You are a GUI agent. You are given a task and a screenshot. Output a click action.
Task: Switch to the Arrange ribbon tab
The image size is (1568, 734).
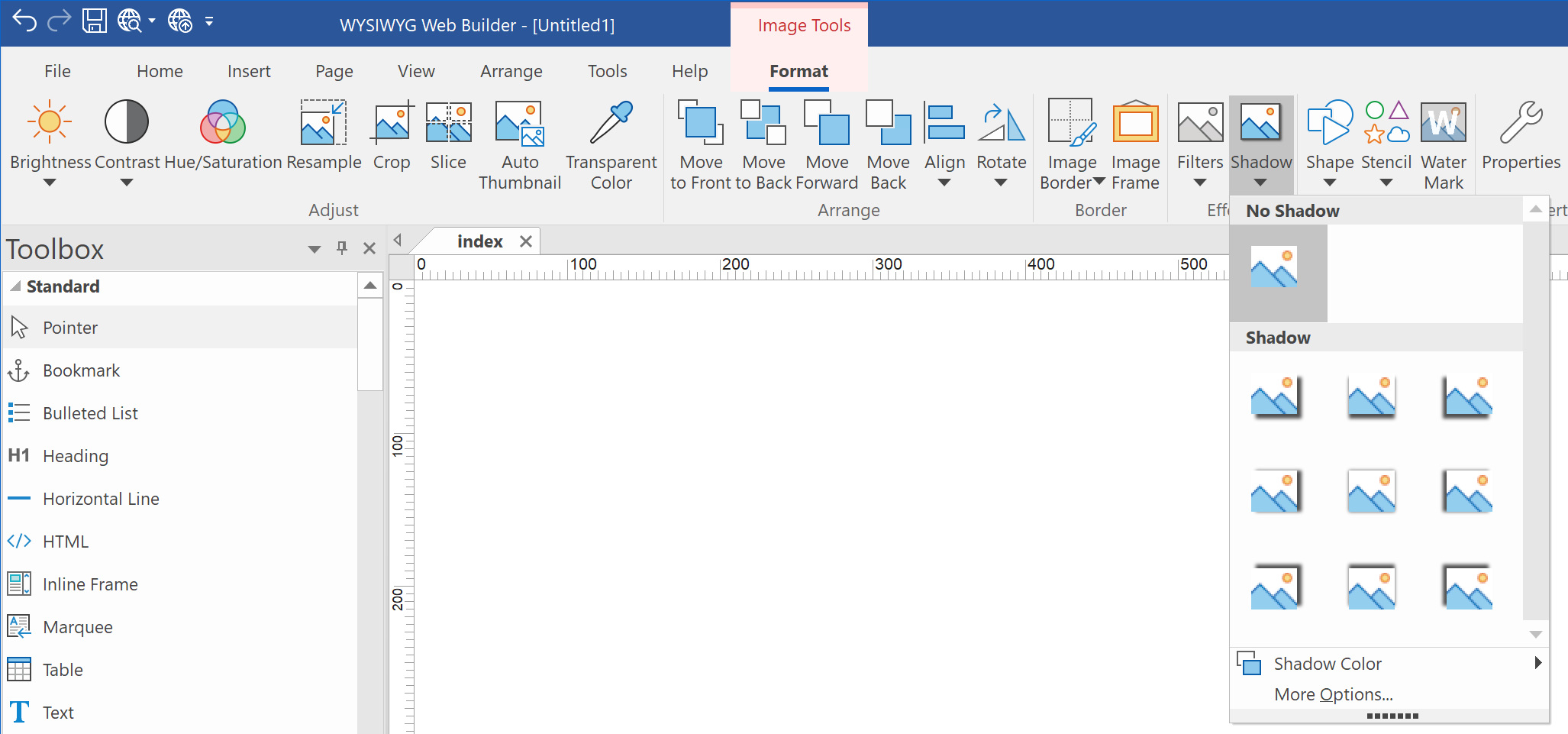point(511,71)
